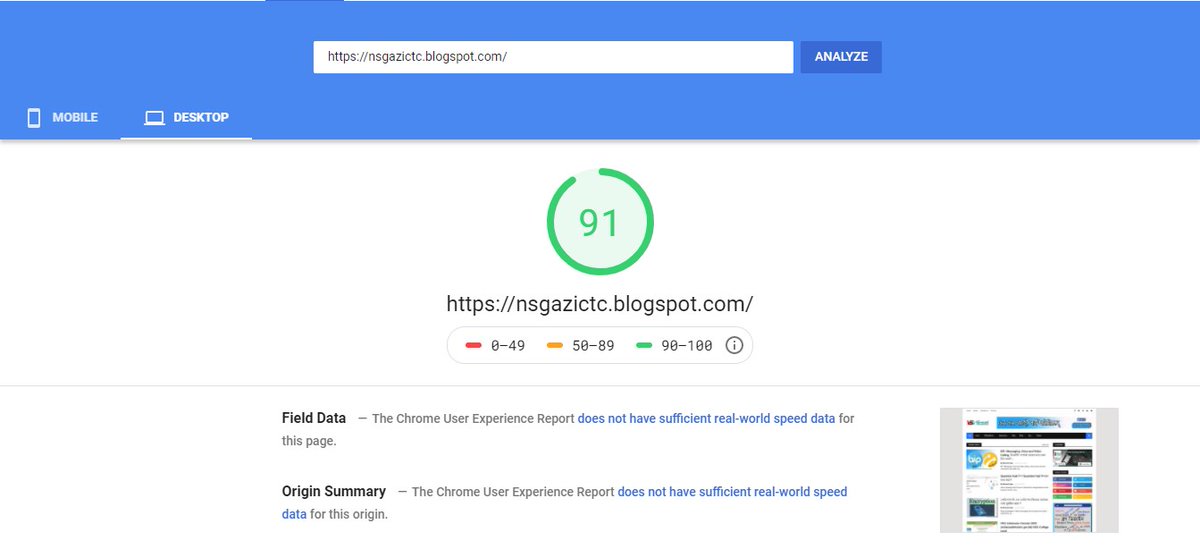Switch to the MOBILE tab
Screen dimensions: 1200x549
(x=62, y=118)
